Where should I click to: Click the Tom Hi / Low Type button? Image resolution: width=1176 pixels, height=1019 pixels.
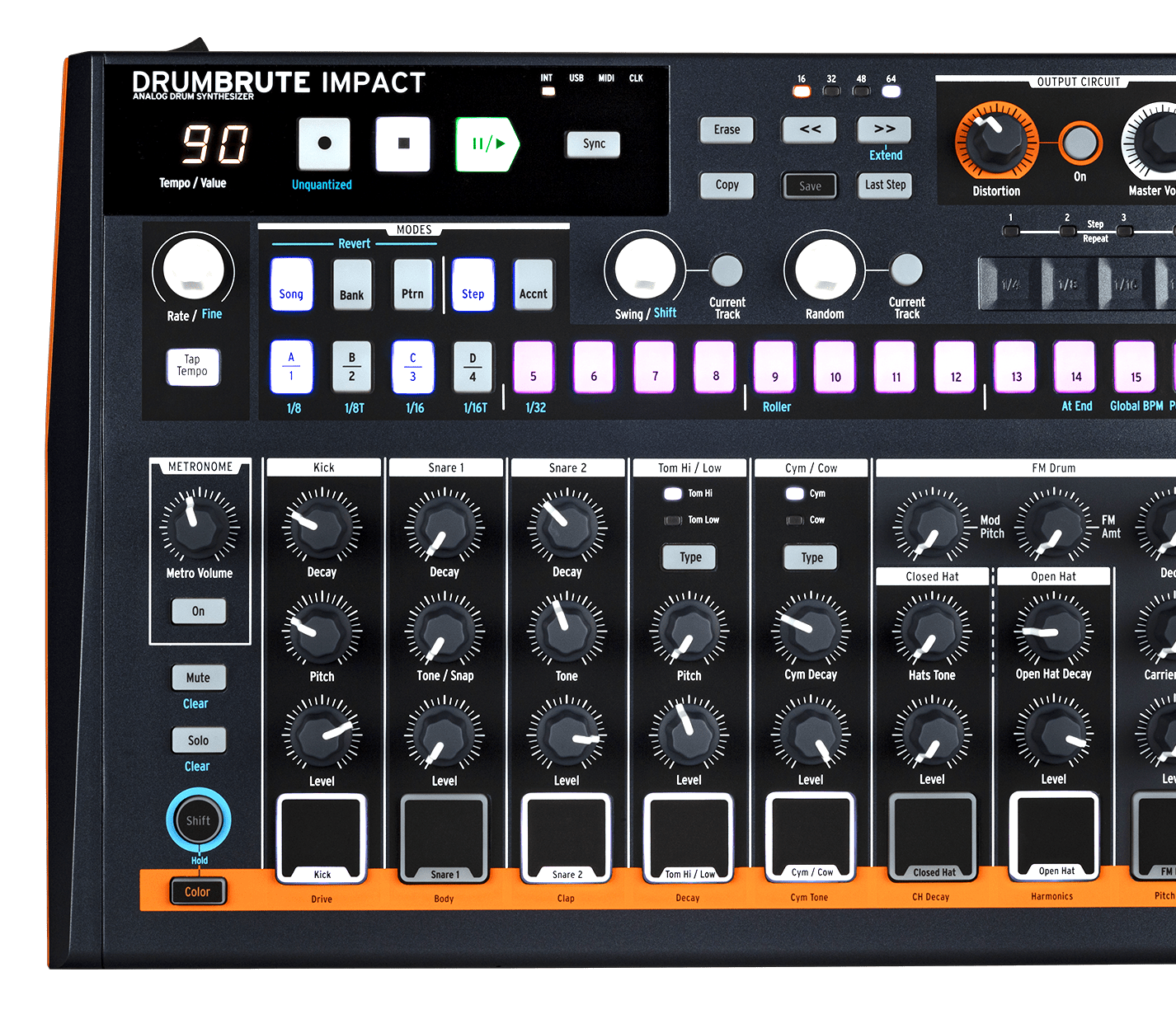point(689,557)
